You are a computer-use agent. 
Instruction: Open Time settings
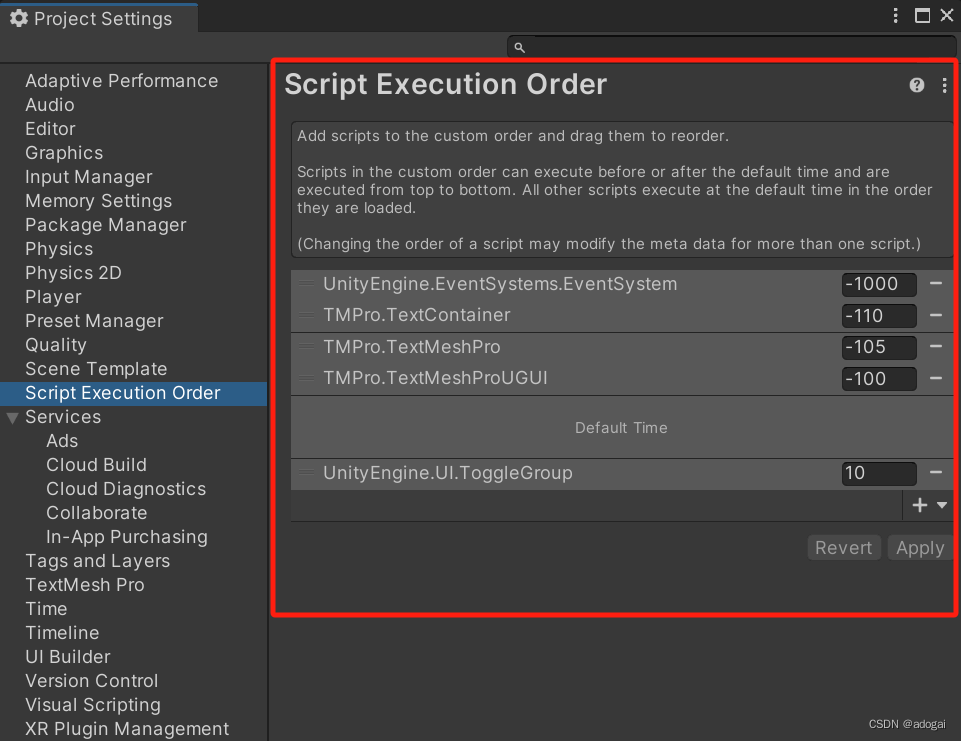(x=46, y=609)
